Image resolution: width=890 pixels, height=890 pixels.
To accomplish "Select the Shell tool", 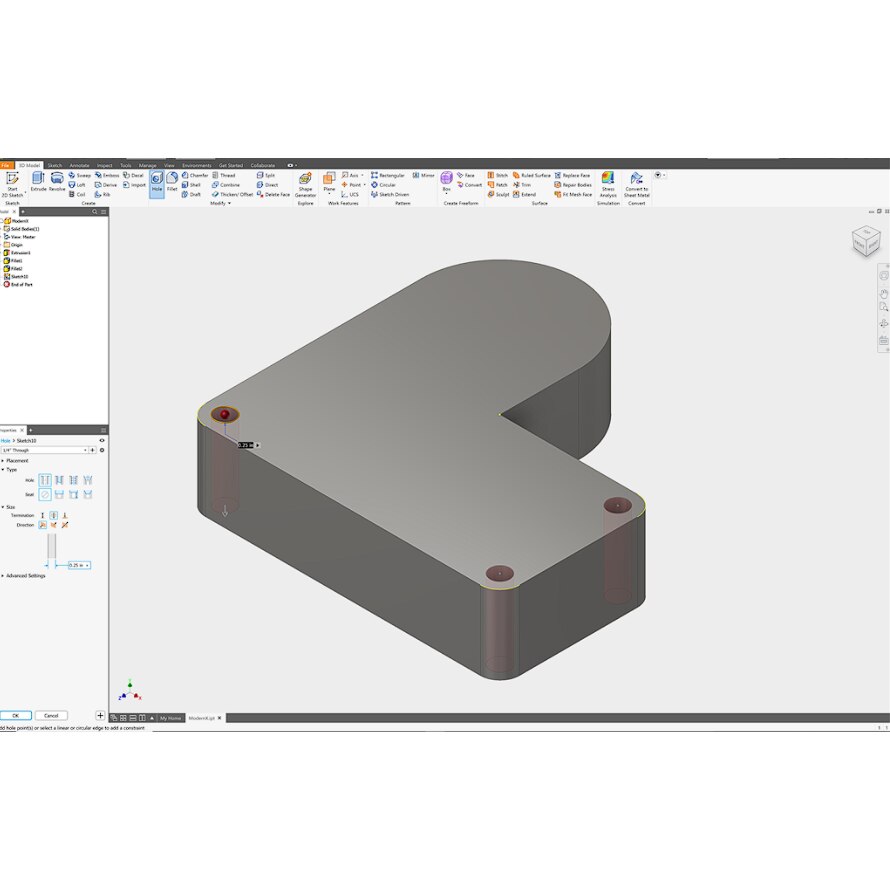I will [x=192, y=185].
